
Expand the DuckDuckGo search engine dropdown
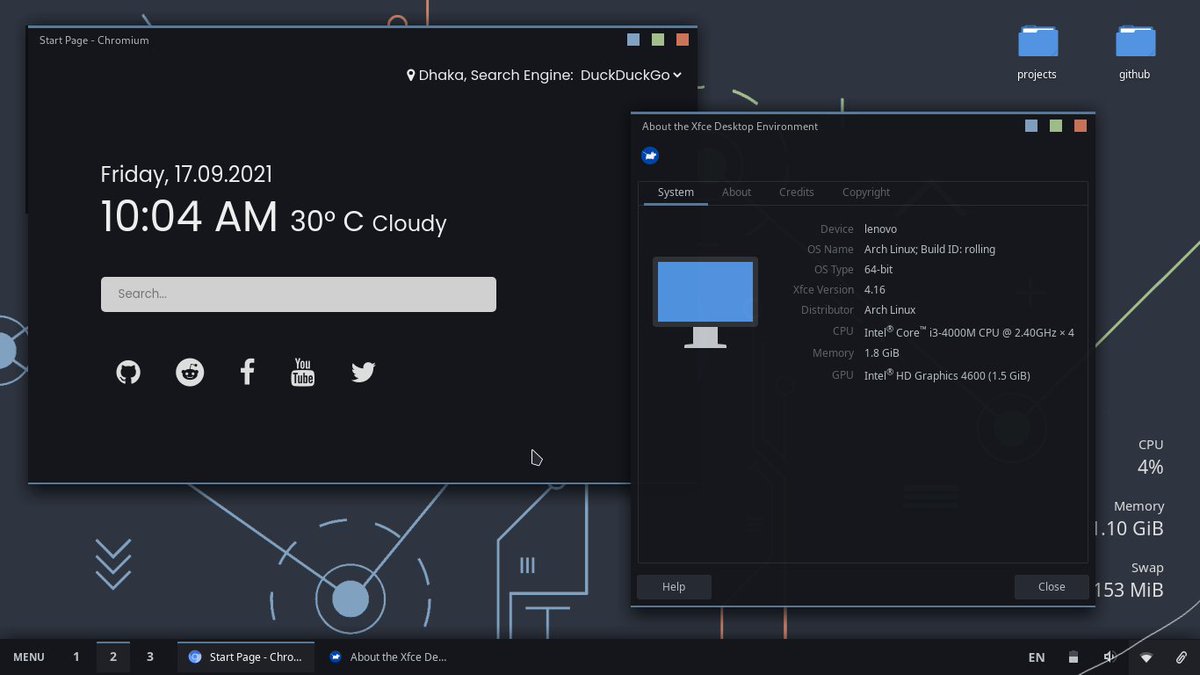tap(631, 75)
